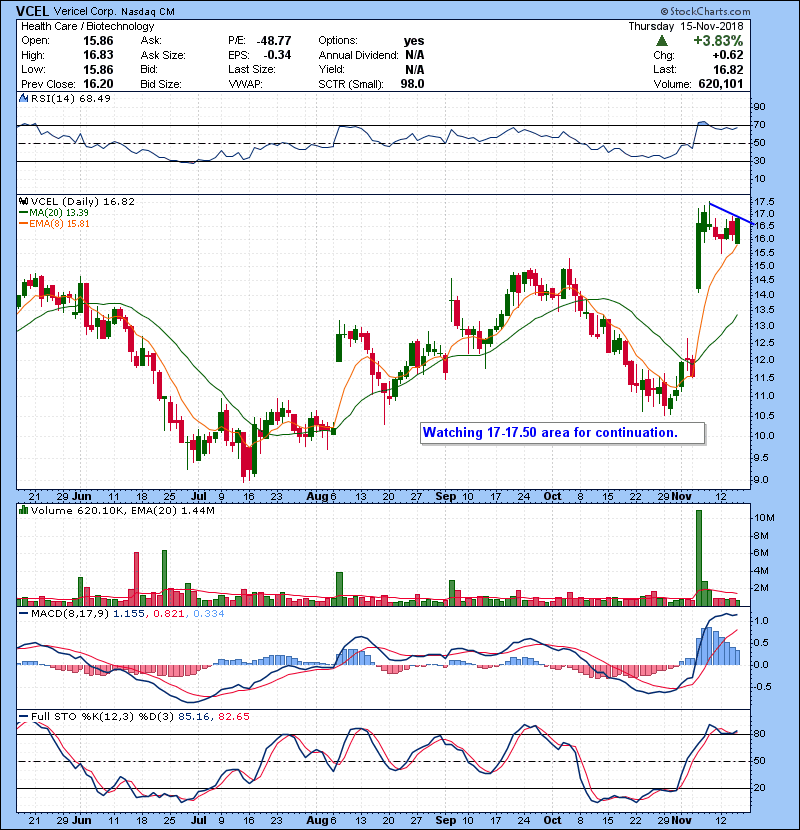The image size is (800, 830).
Task: Click the candlestick icon beside VCEL (Daily)
Action: click(x=23, y=201)
